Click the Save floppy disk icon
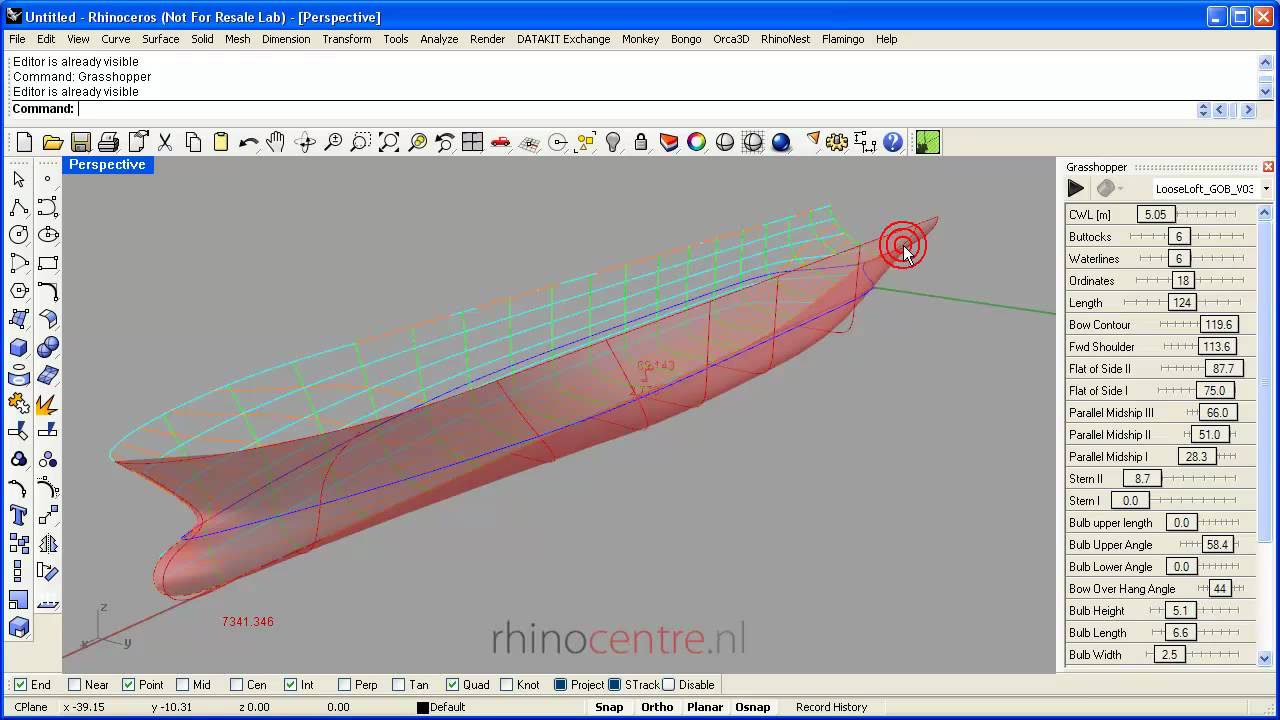Screen dimensions: 1280x720 [81, 142]
